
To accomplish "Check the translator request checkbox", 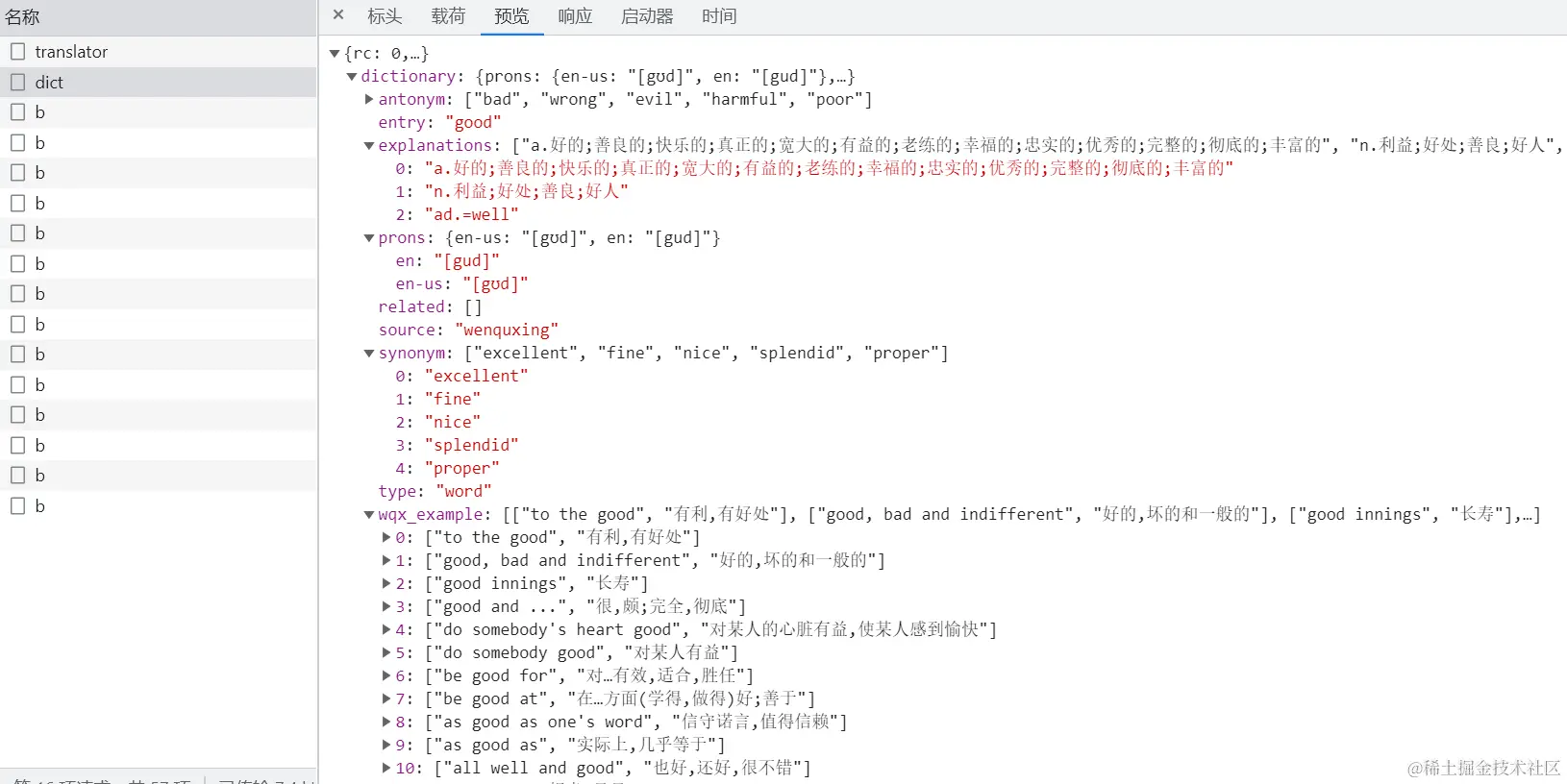I will (17, 52).
